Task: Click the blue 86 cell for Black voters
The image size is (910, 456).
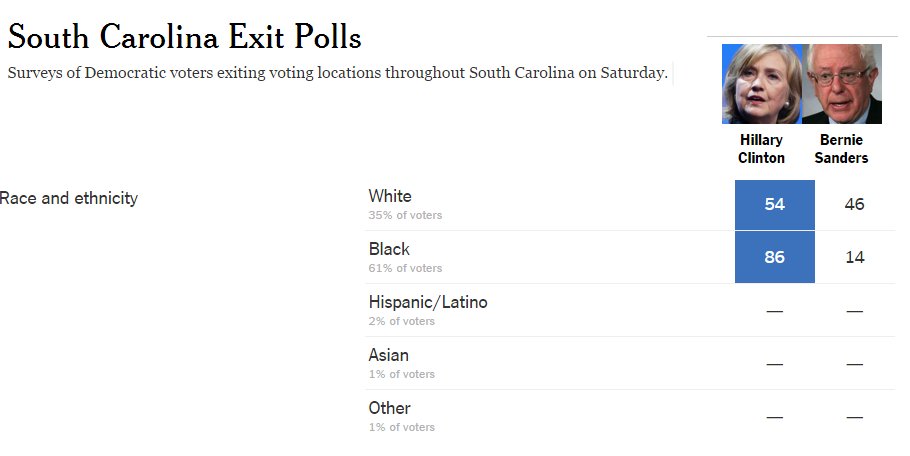Action: coord(775,257)
